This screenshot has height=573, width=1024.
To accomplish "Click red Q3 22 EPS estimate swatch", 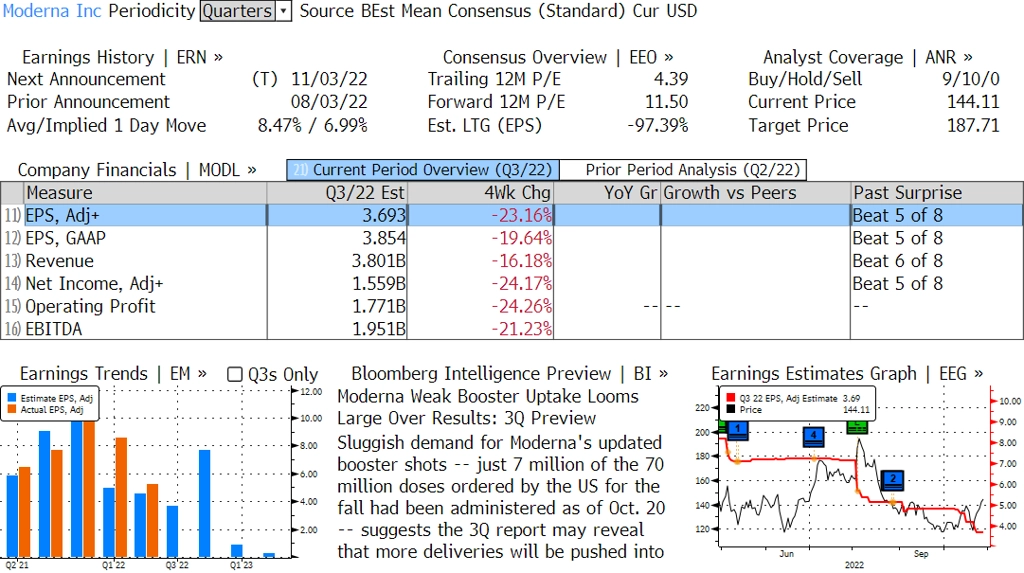I will click(731, 398).
